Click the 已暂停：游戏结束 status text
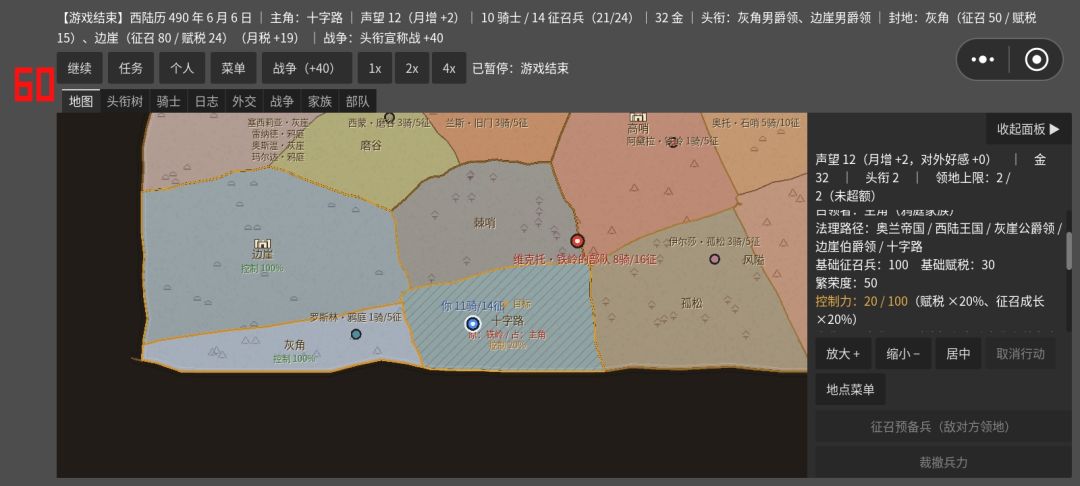Screen dimensions: 1080x486 pyautogui.click(x=521, y=68)
